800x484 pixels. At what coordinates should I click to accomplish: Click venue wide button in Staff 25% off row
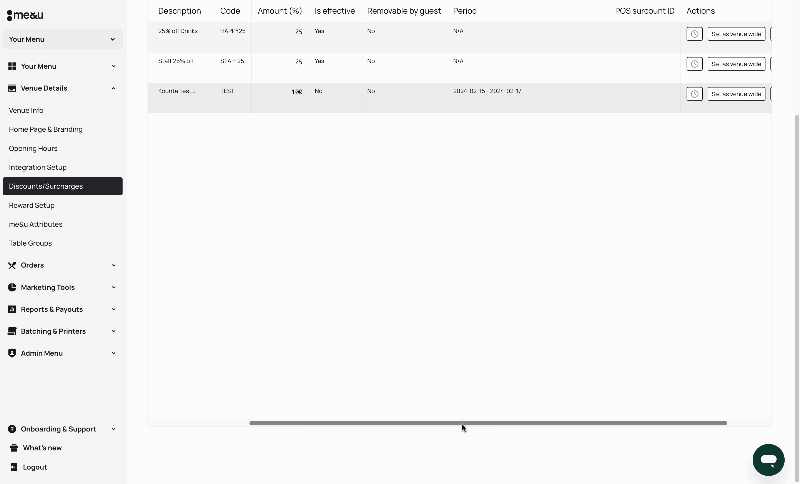pyautogui.click(x=736, y=64)
